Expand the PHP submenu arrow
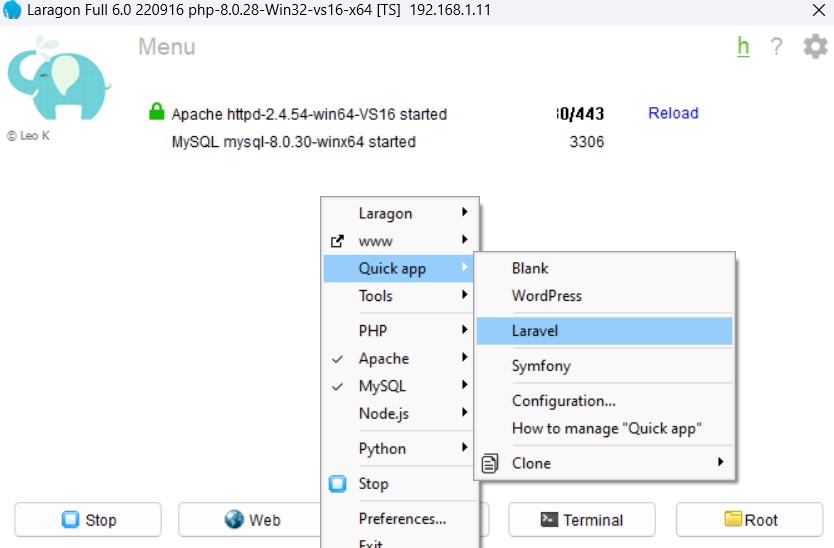 (464, 329)
